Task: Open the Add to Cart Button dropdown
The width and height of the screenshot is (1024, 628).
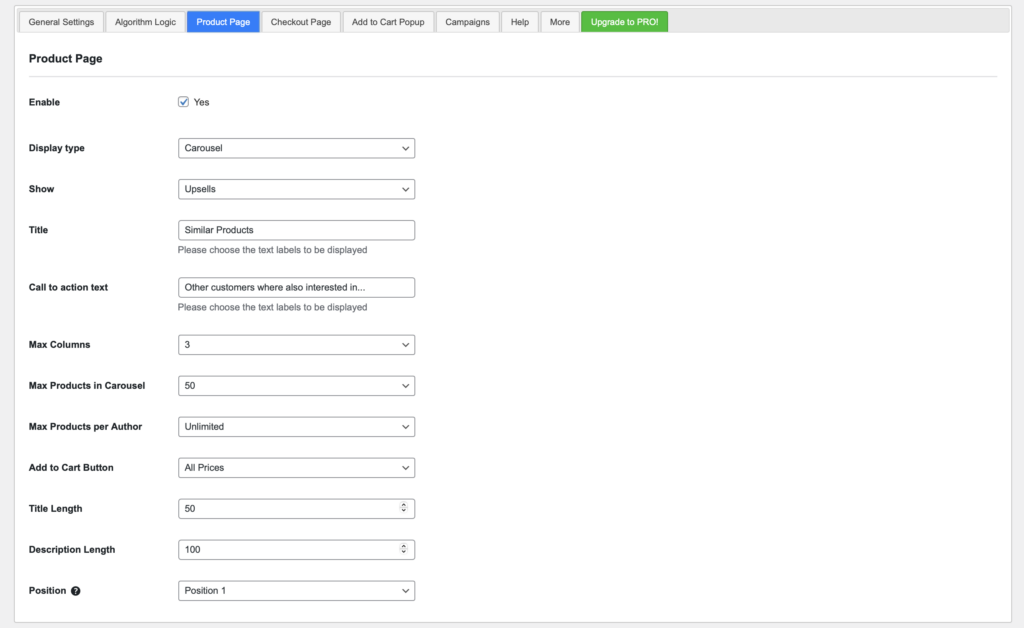Action: pos(296,467)
